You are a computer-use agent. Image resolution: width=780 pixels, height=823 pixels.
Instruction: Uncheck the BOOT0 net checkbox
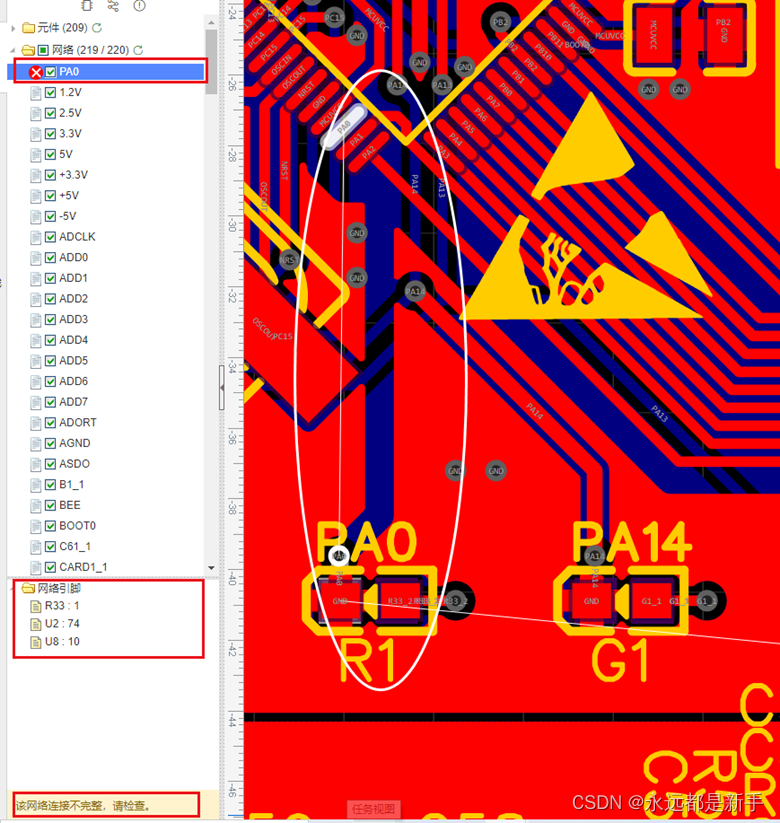pos(50,526)
